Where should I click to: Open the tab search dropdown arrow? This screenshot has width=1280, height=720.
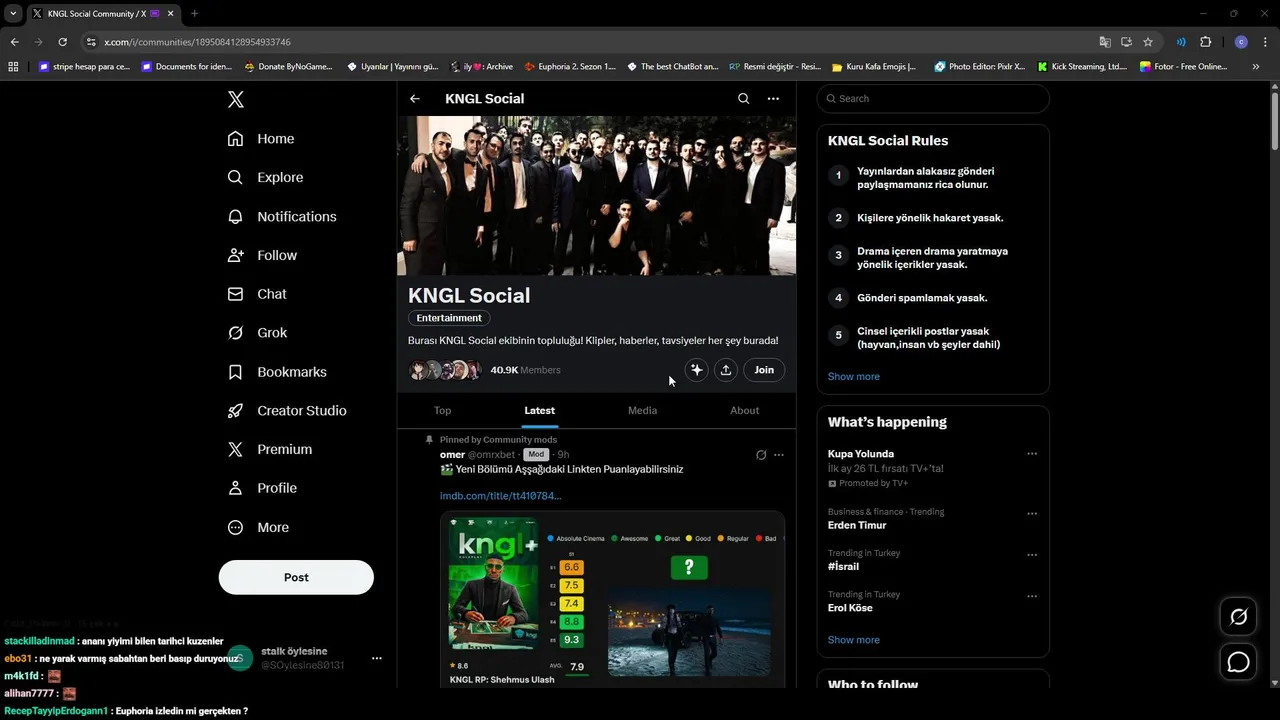pos(13,14)
